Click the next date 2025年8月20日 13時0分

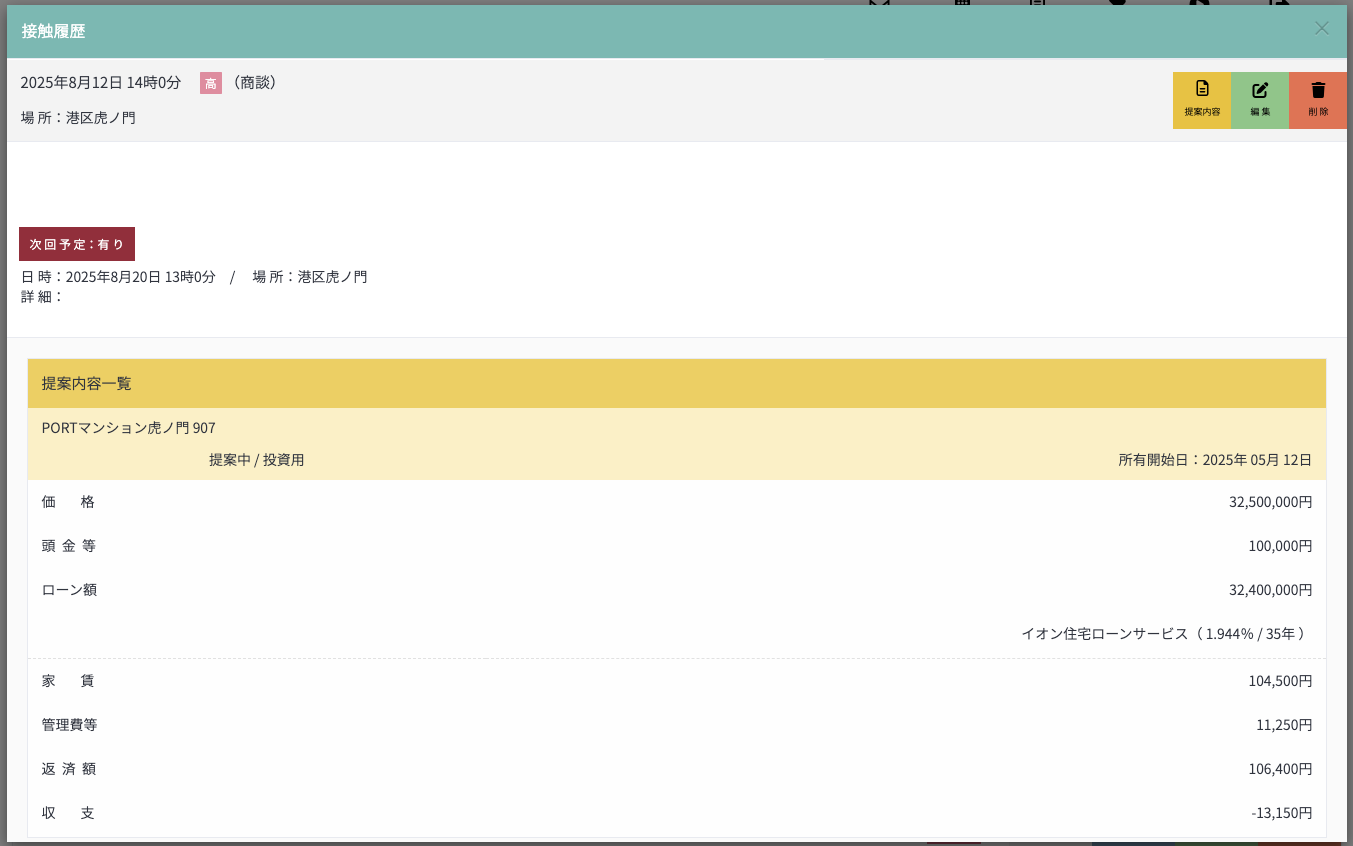point(141,277)
